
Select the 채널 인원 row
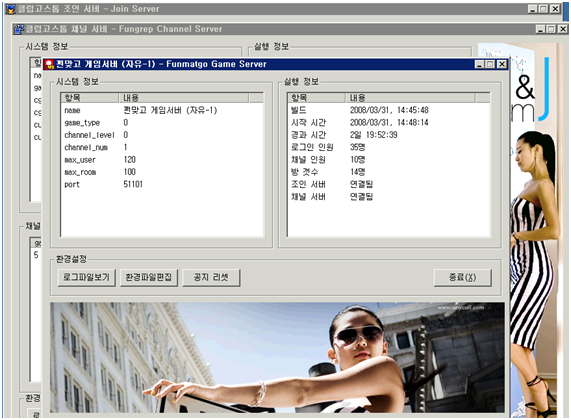tap(389, 160)
